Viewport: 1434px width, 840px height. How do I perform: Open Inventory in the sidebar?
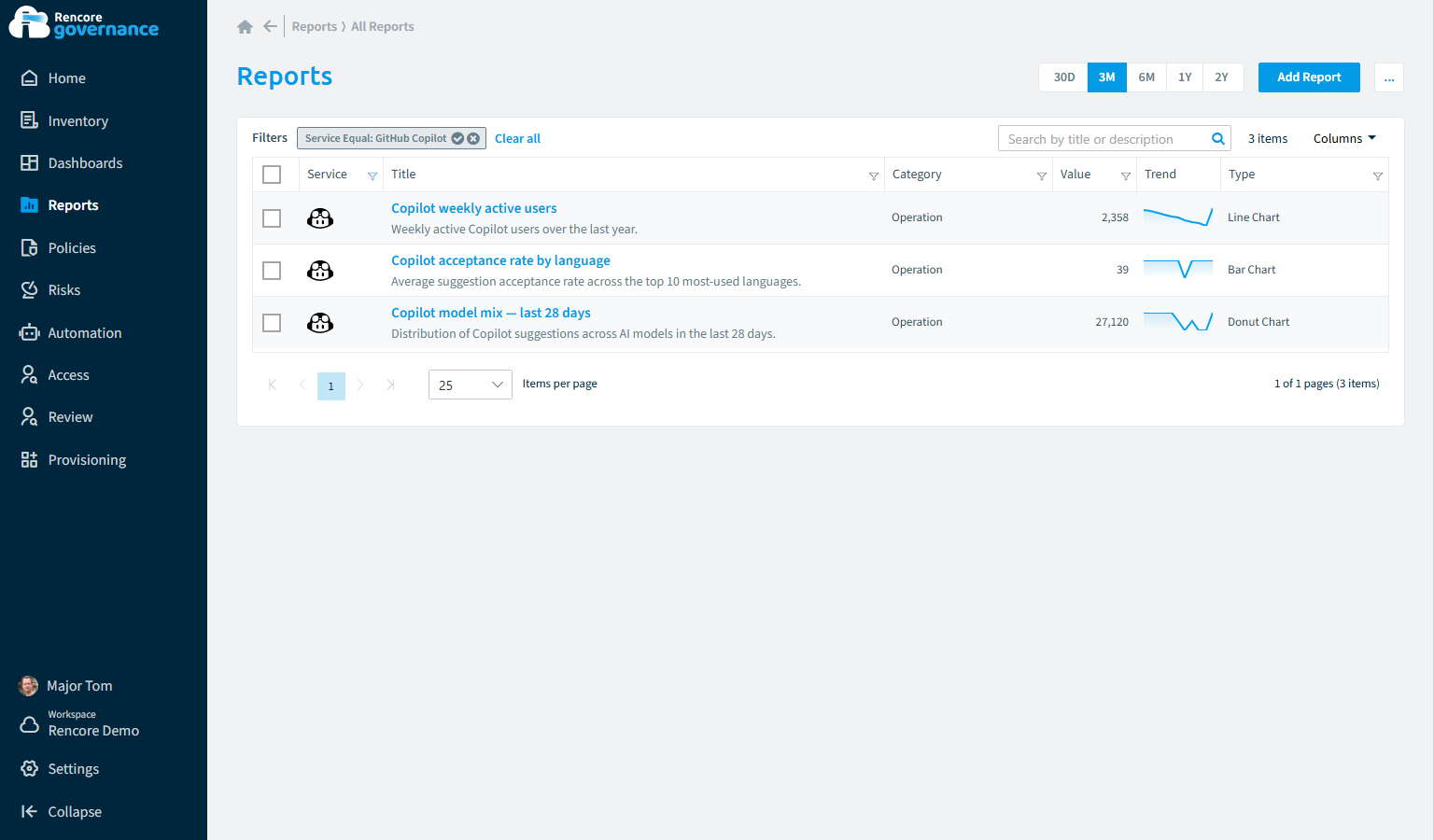click(x=77, y=121)
